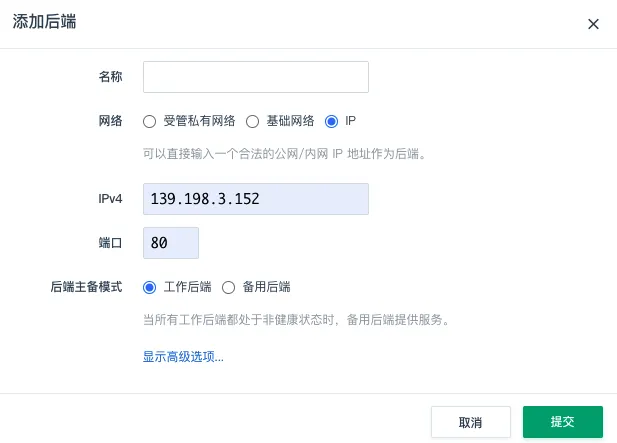This screenshot has width=617, height=443.
Task: Focus the IPv4 address field
Action: click(256, 199)
